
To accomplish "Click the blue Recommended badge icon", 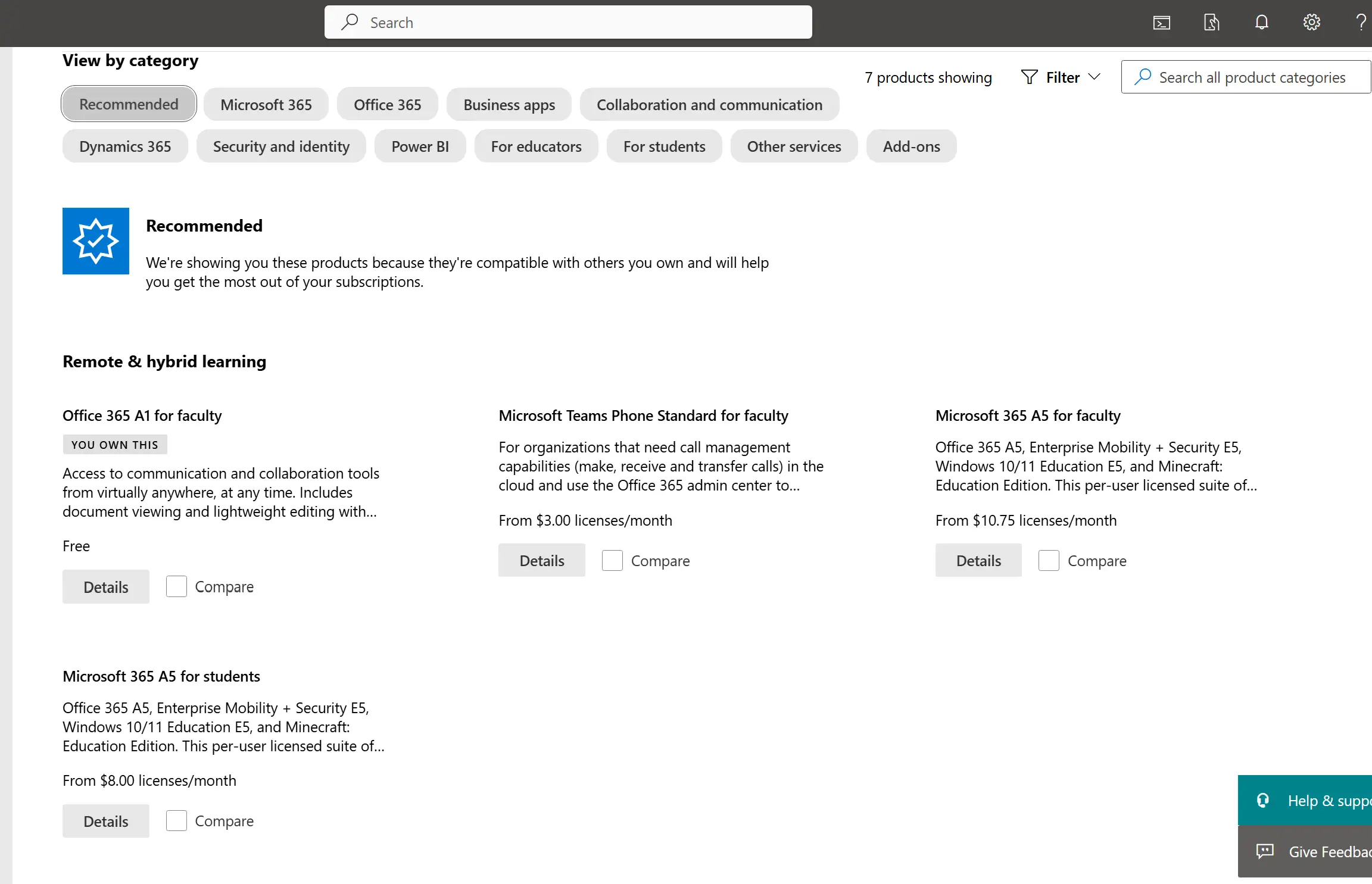I will [96, 241].
